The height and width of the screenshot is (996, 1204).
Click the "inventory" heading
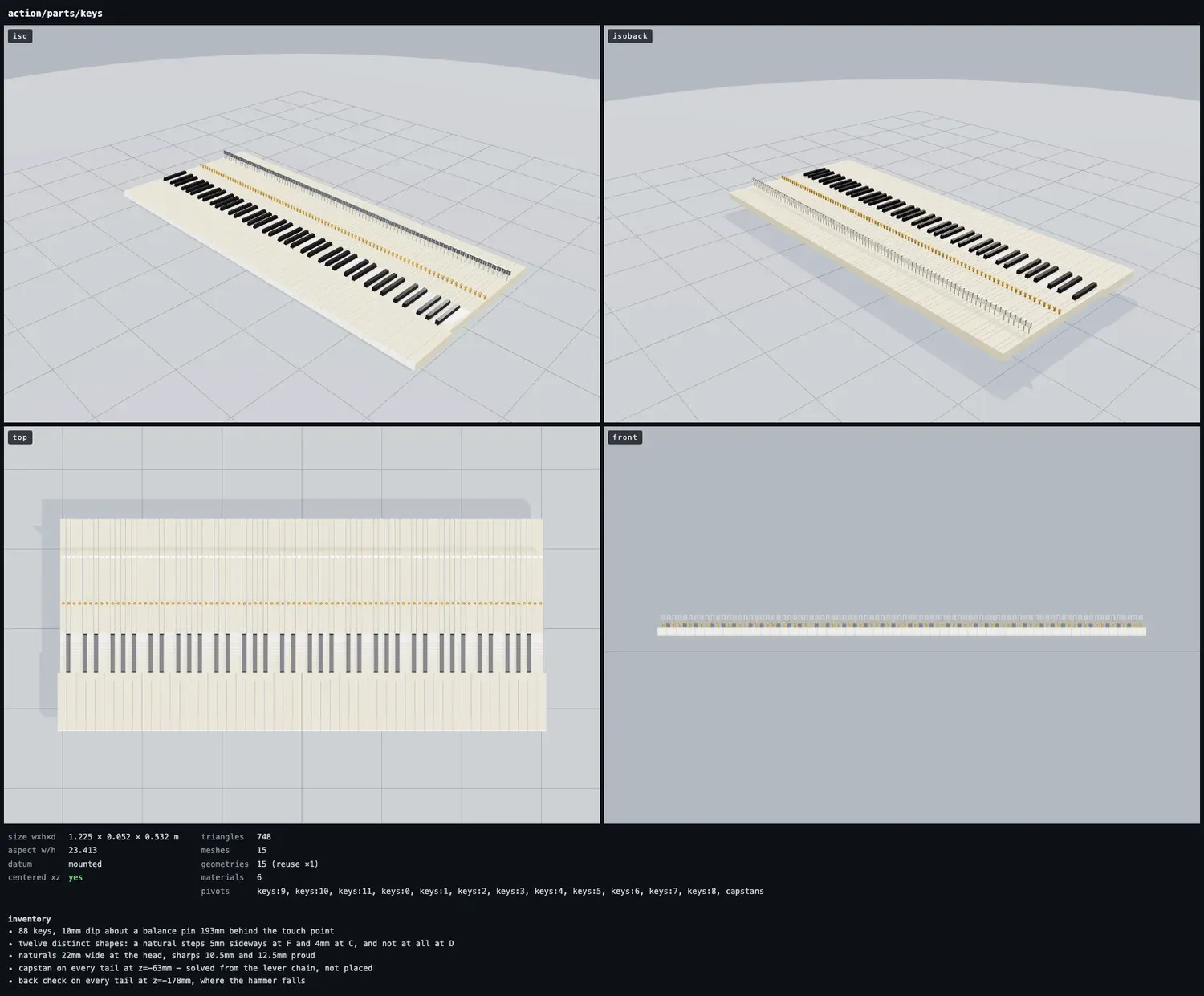click(30, 919)
